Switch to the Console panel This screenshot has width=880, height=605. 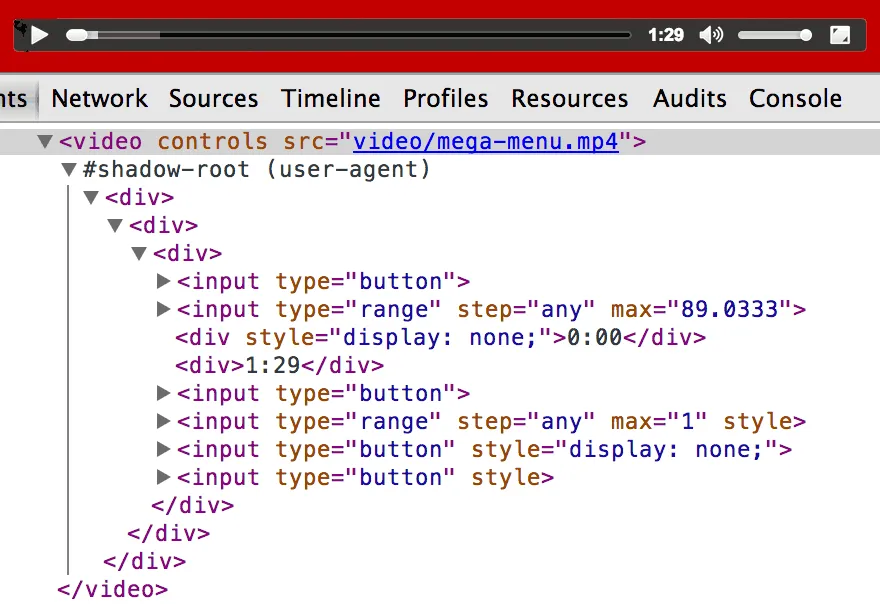tap(795, 98)
